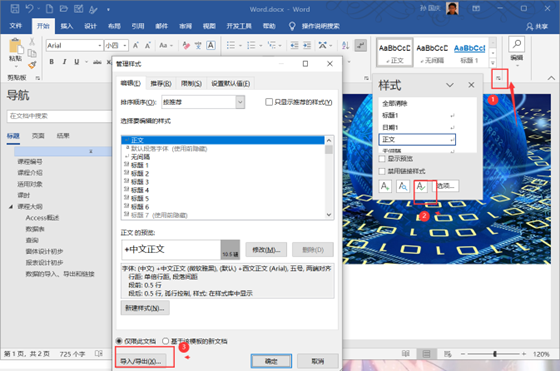
Task: Click the Clear formatting eraser icon
Action: [186, 45]
